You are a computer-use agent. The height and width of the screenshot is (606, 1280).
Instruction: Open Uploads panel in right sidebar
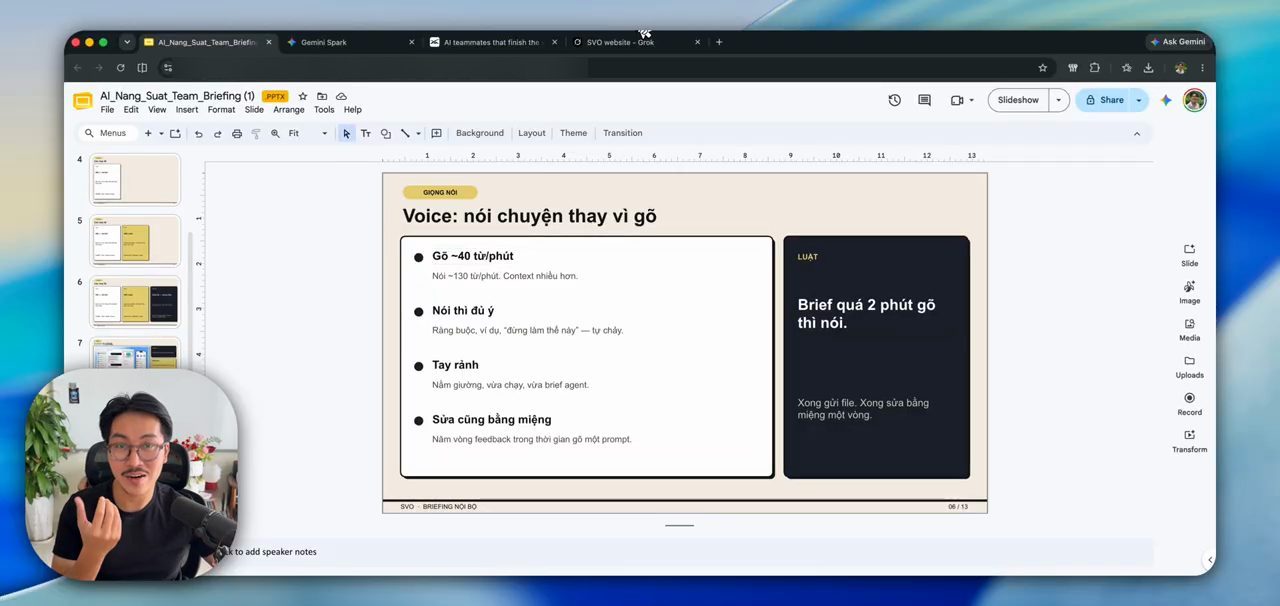tap(1189, 366)
